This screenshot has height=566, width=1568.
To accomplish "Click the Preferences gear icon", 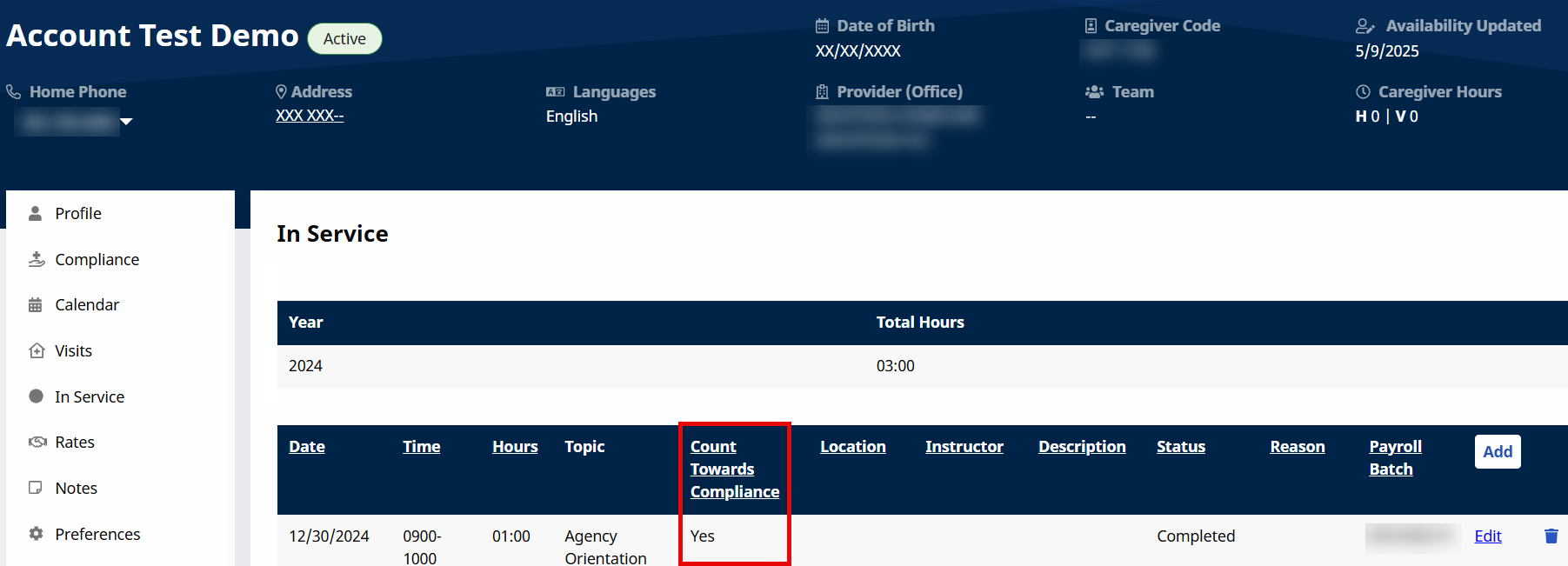I will pos(36,534).
